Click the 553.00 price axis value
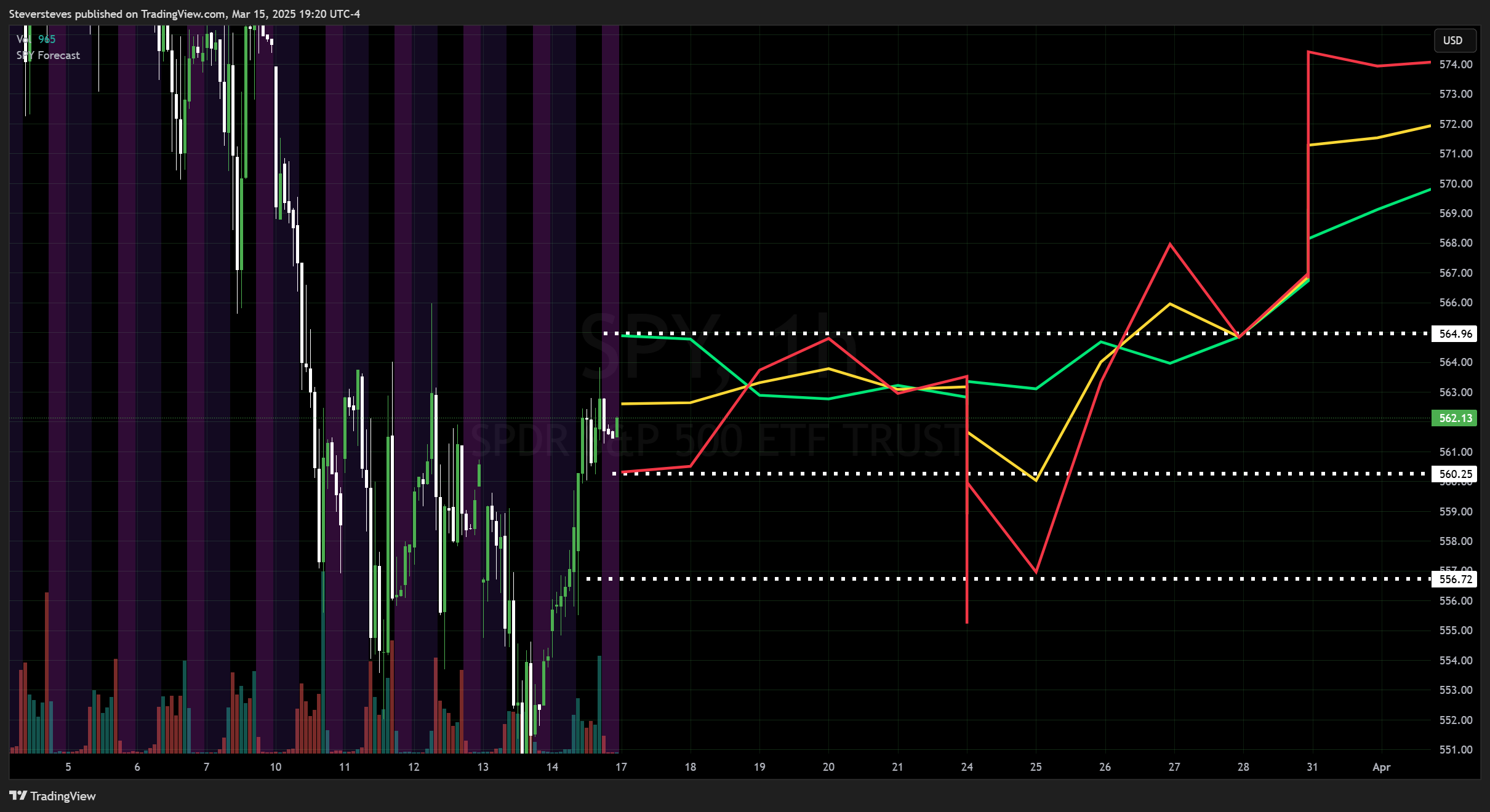This screenshot has width=1490, height=812. (x=1456, y=690)
